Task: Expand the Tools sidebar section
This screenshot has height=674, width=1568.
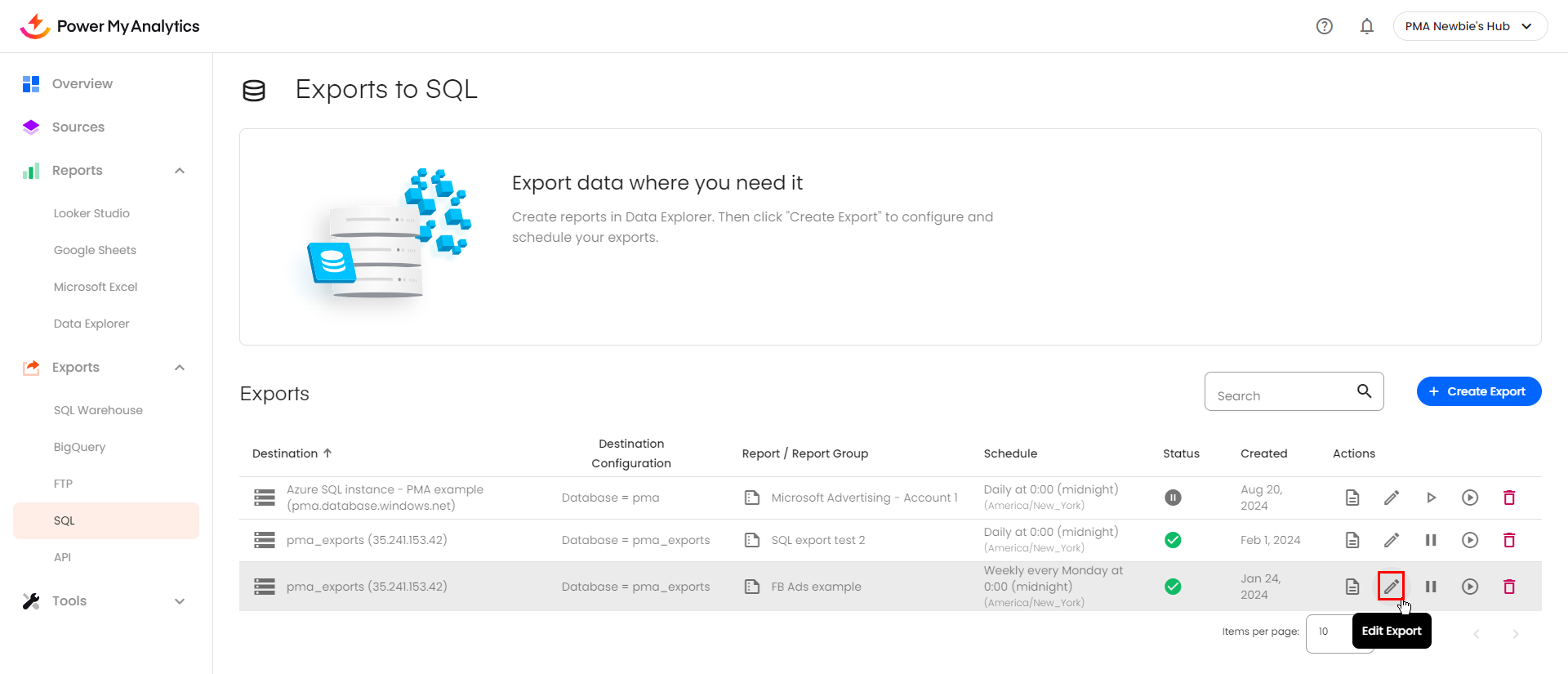Action: pos(180,601)
